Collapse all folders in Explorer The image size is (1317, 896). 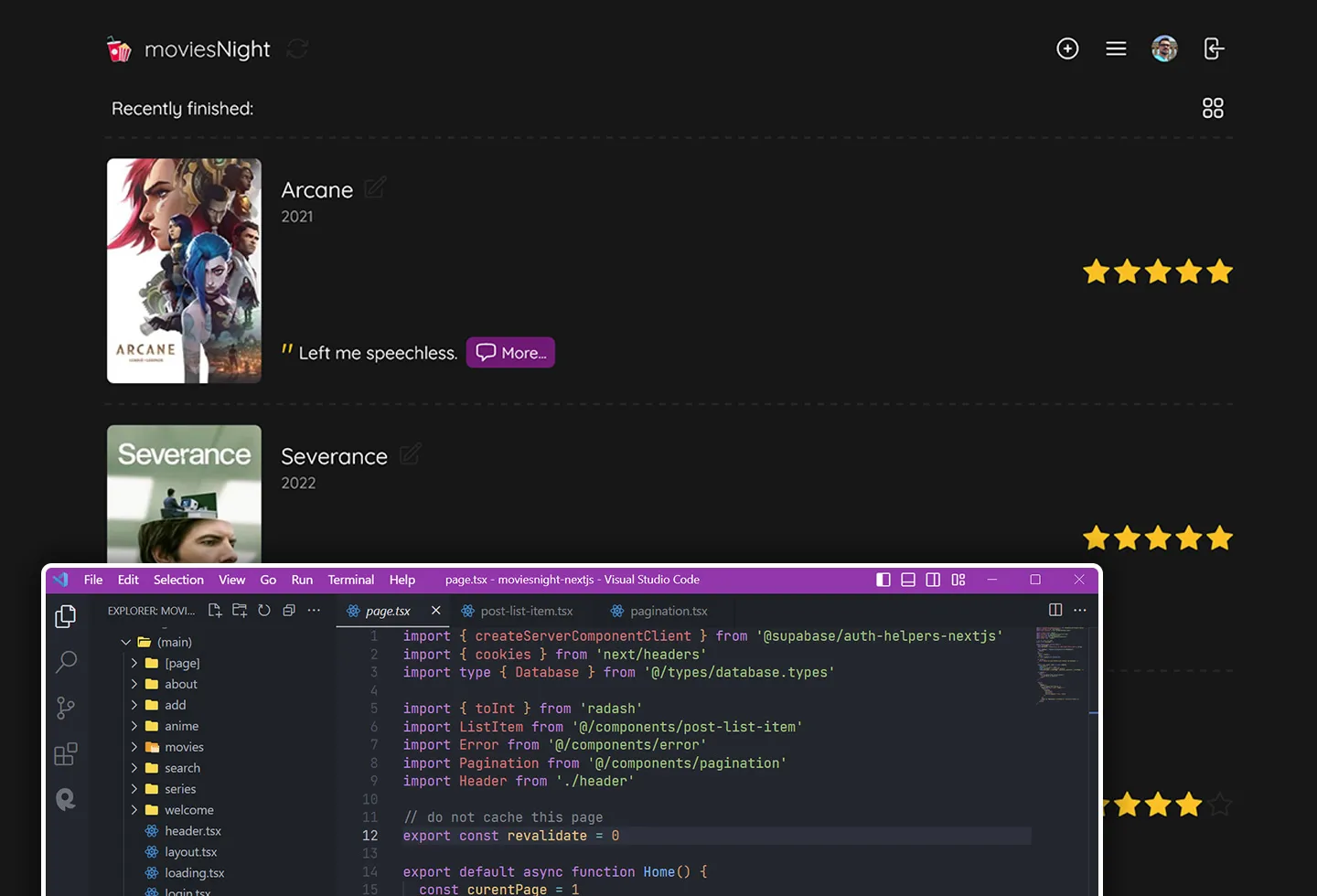[x=289, y=610]
